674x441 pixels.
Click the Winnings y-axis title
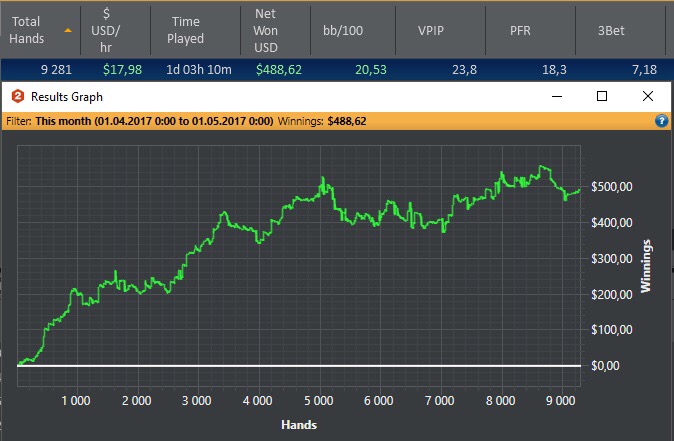[x=646, y=266]
